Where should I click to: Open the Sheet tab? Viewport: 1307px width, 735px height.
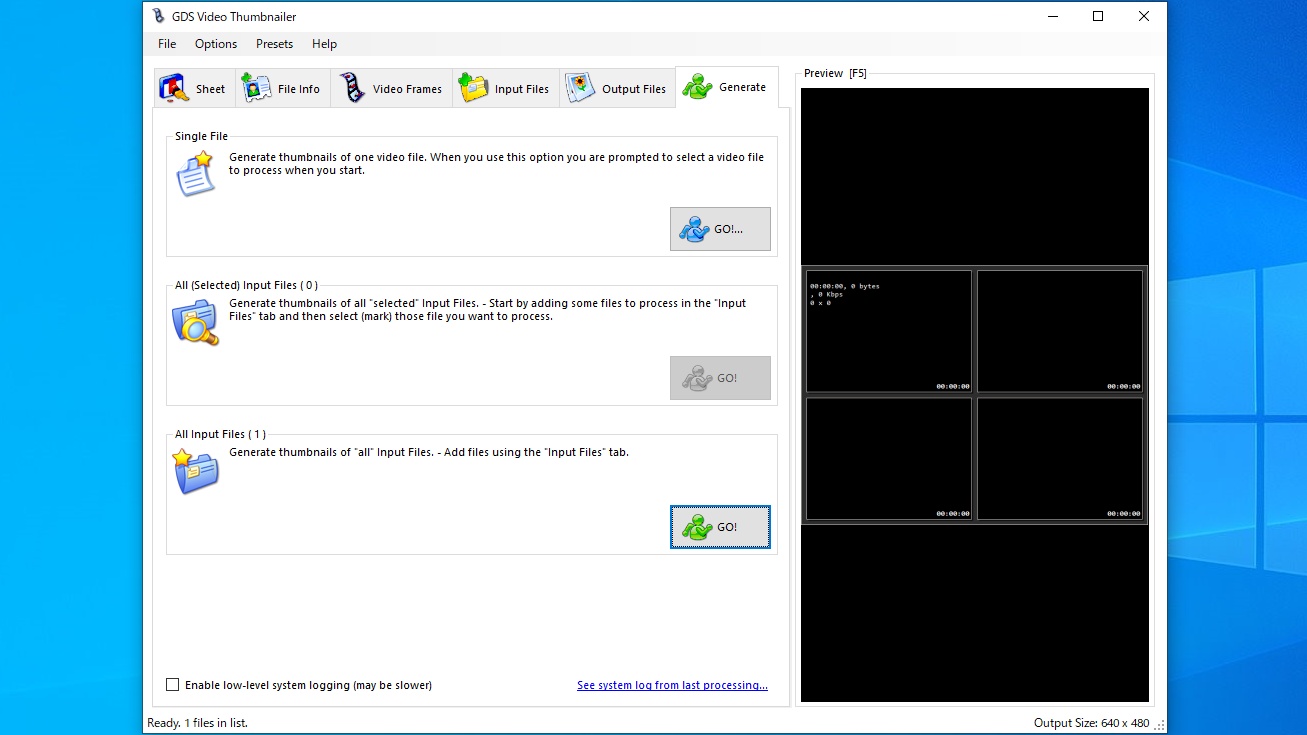[195, 88]
